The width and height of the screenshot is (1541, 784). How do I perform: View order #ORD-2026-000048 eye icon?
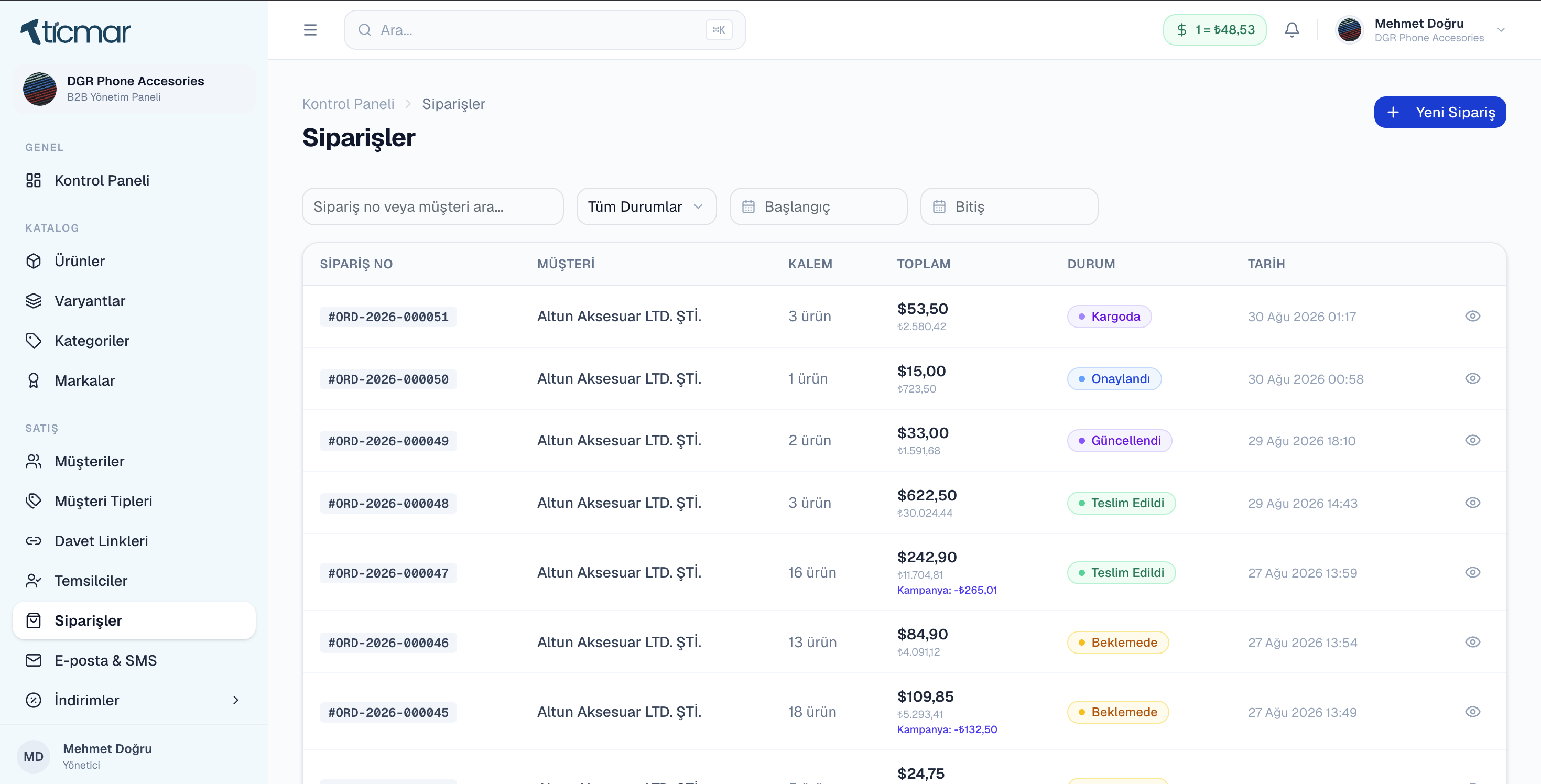click(1472, 503)
